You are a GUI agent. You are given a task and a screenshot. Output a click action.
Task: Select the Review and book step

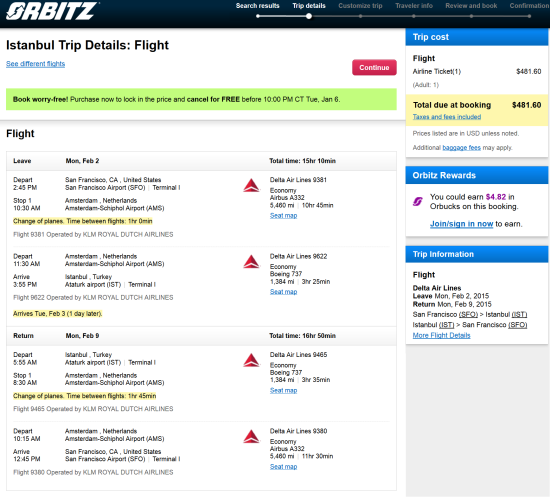pyautogui.click(x=471, y=6)
